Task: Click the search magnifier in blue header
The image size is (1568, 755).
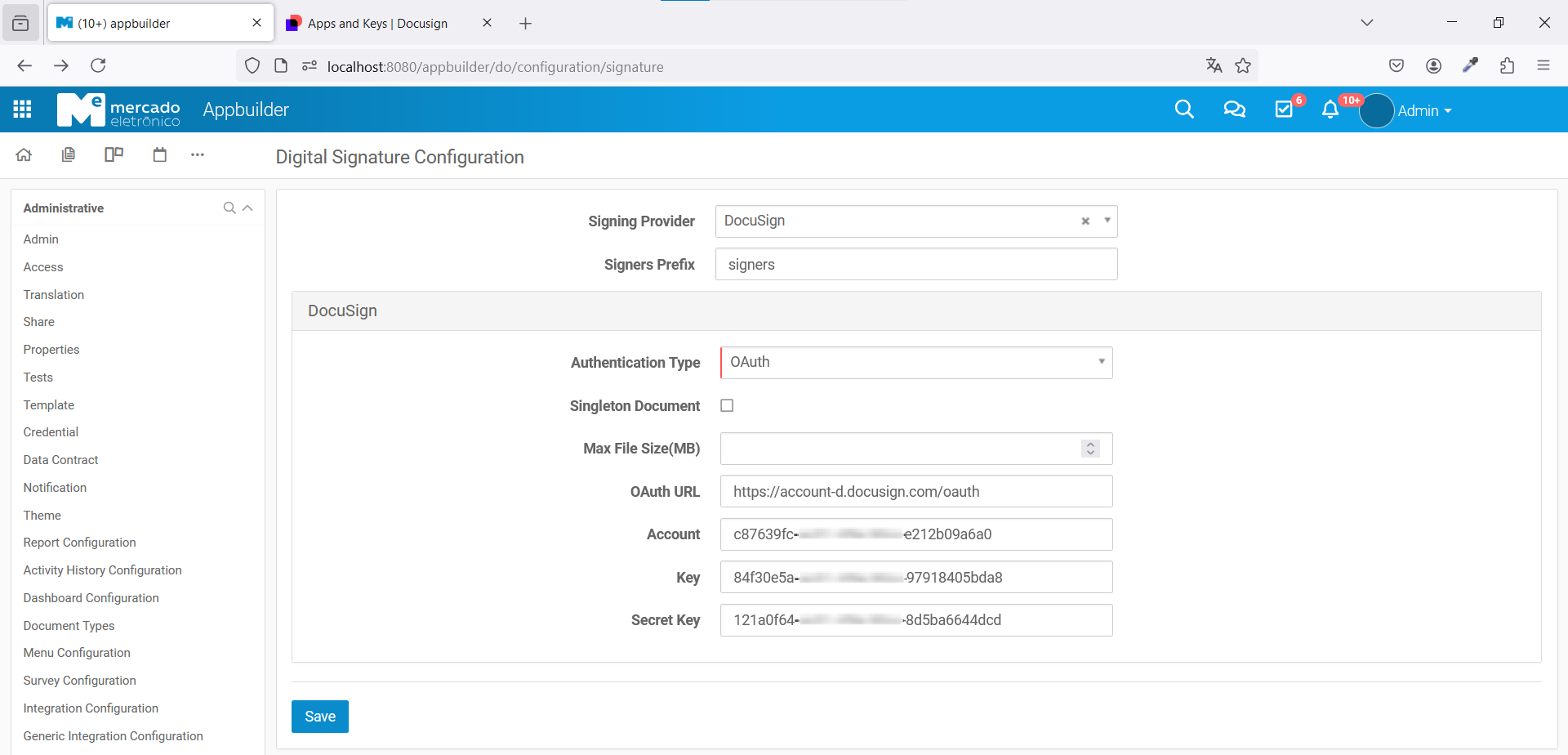Action: pyautogui.click(x=1183, y=109)
